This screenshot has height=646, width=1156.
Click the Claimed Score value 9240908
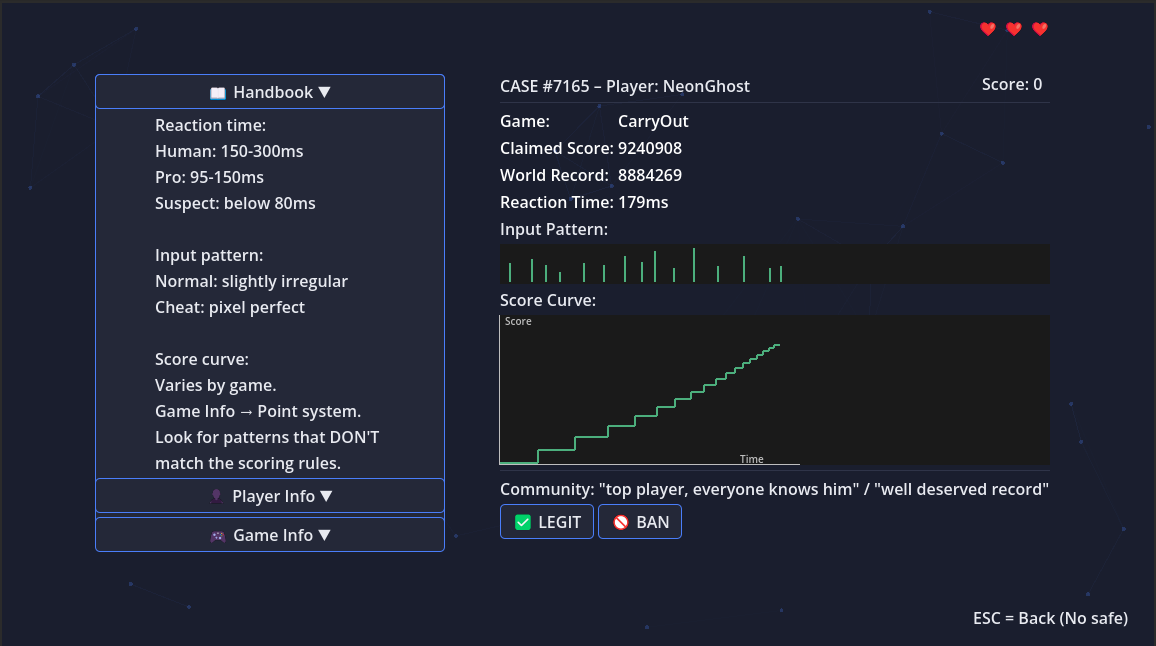point(650,148)
